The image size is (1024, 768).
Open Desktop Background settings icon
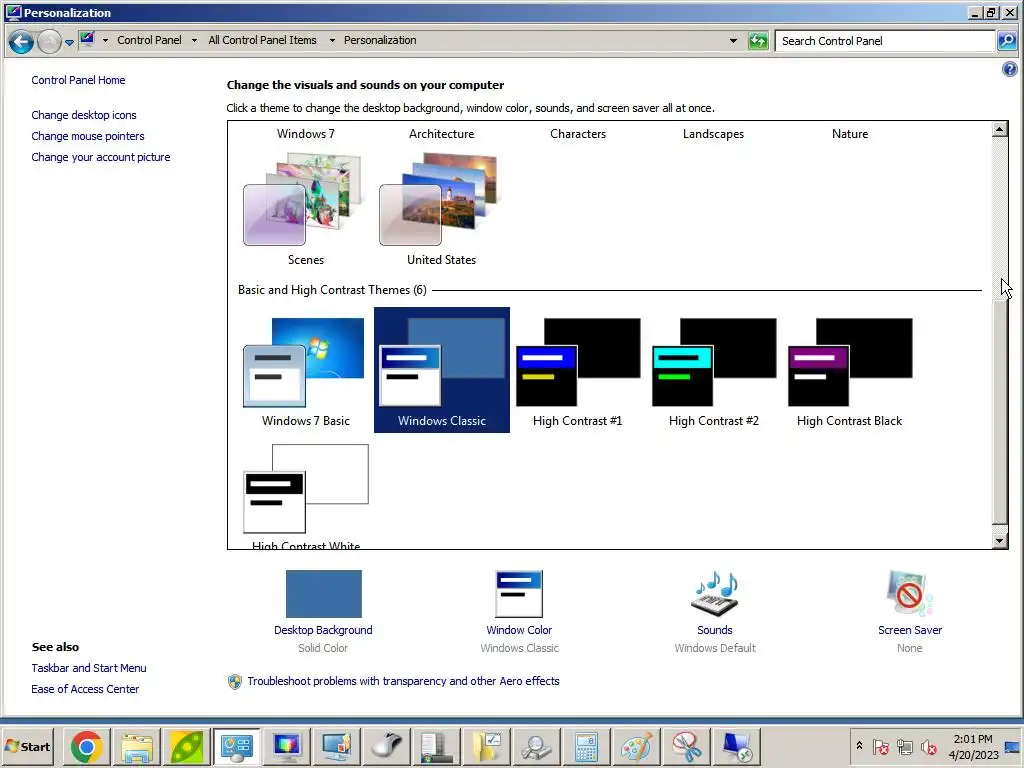(324, 594)
